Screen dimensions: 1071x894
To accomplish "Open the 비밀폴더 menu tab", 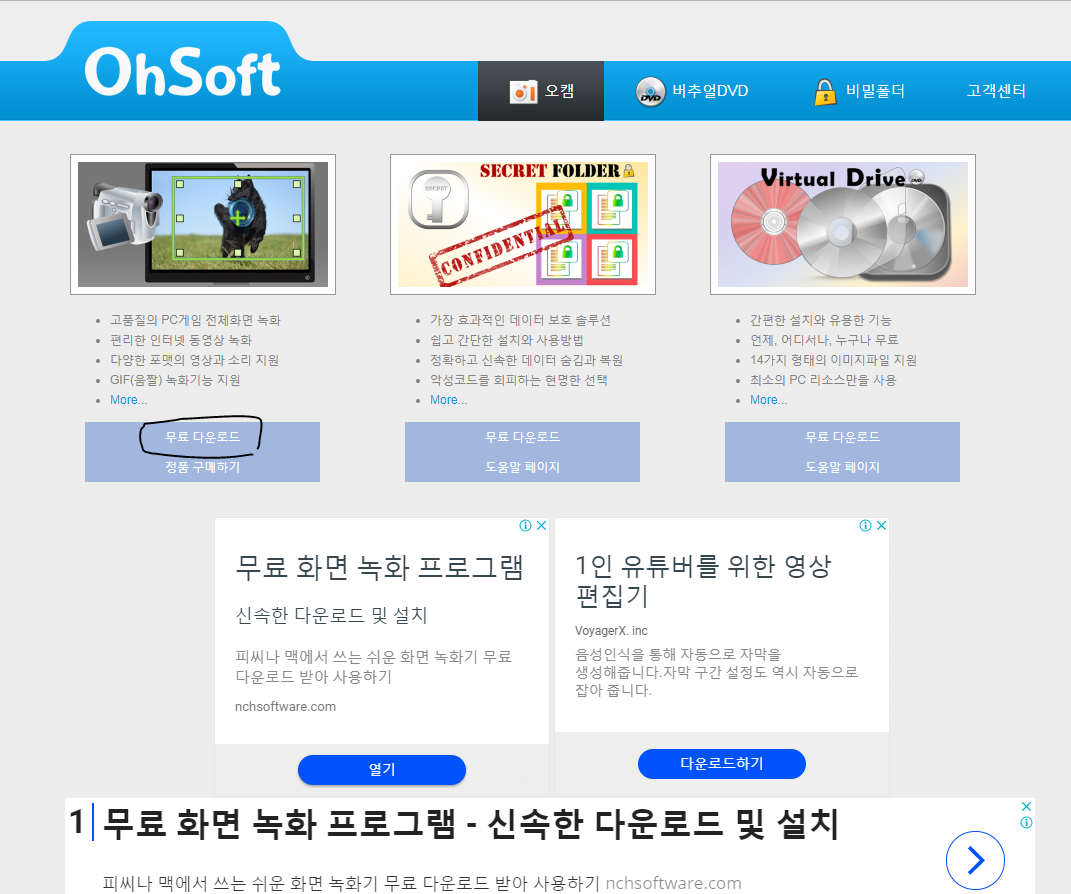I will [859, 91].
